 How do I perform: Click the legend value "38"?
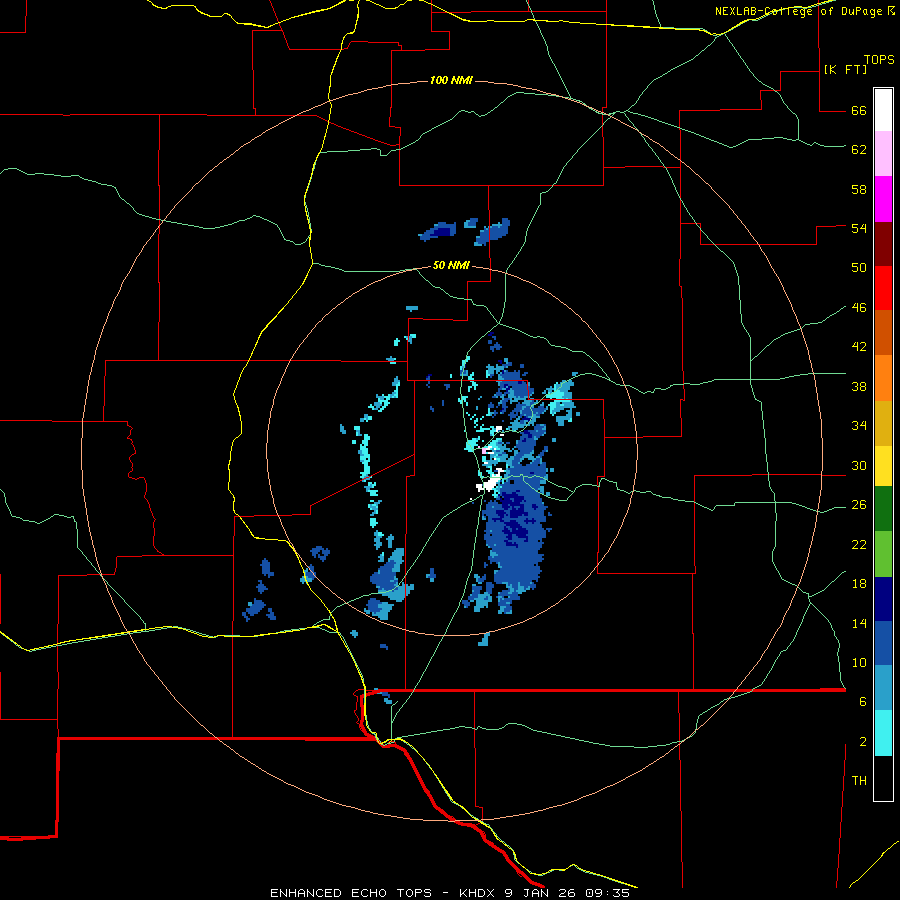859,386
